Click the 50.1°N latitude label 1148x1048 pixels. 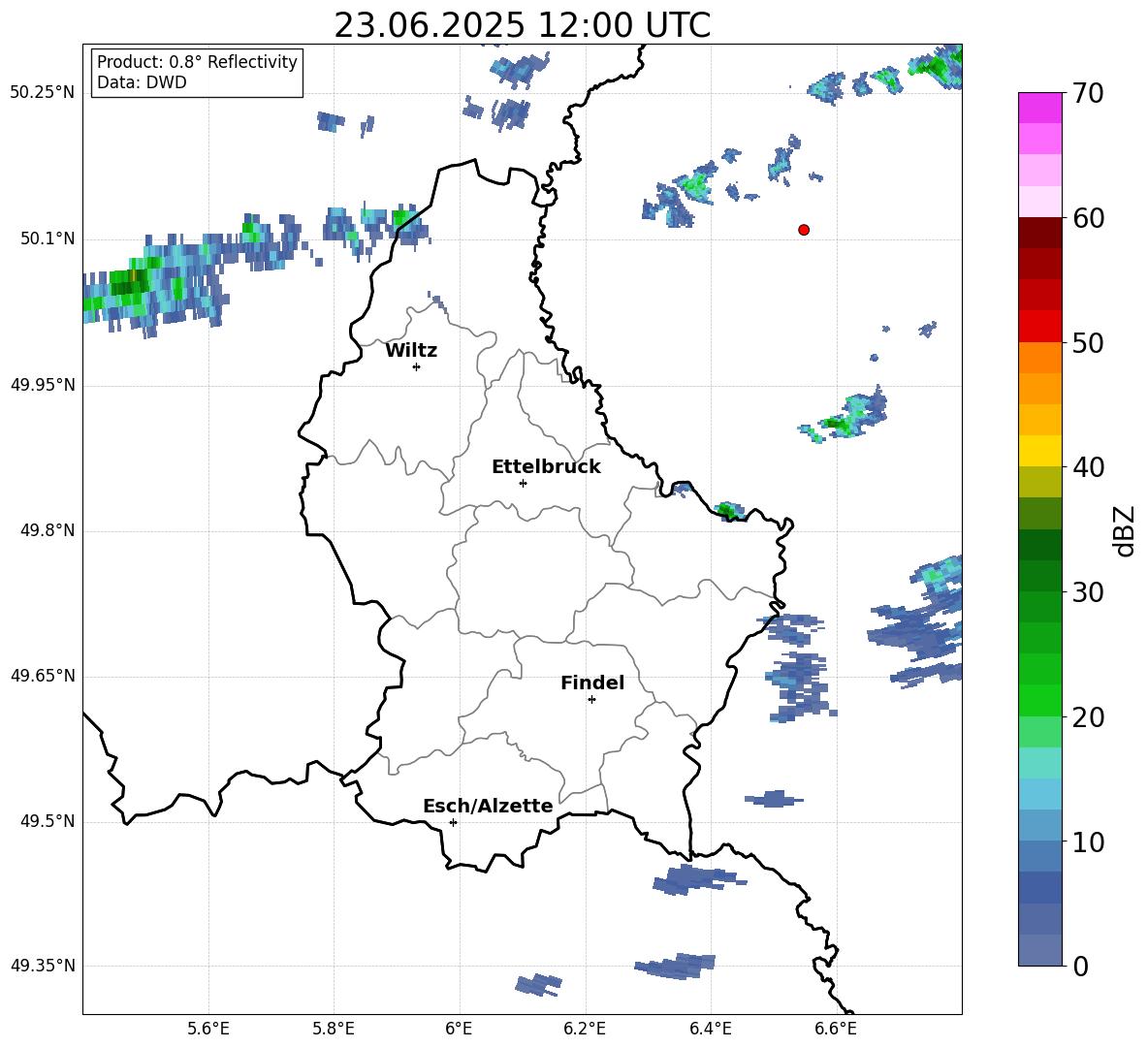click(48, 238)
